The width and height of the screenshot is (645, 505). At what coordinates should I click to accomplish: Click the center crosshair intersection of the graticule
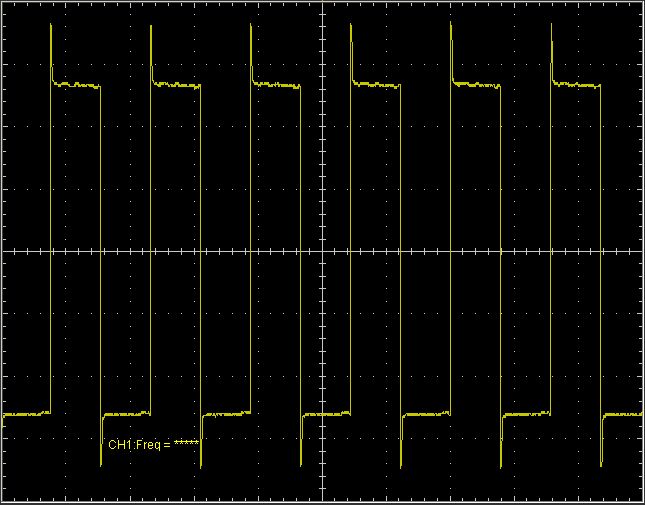pyautogui.click(x=323, y=252)
